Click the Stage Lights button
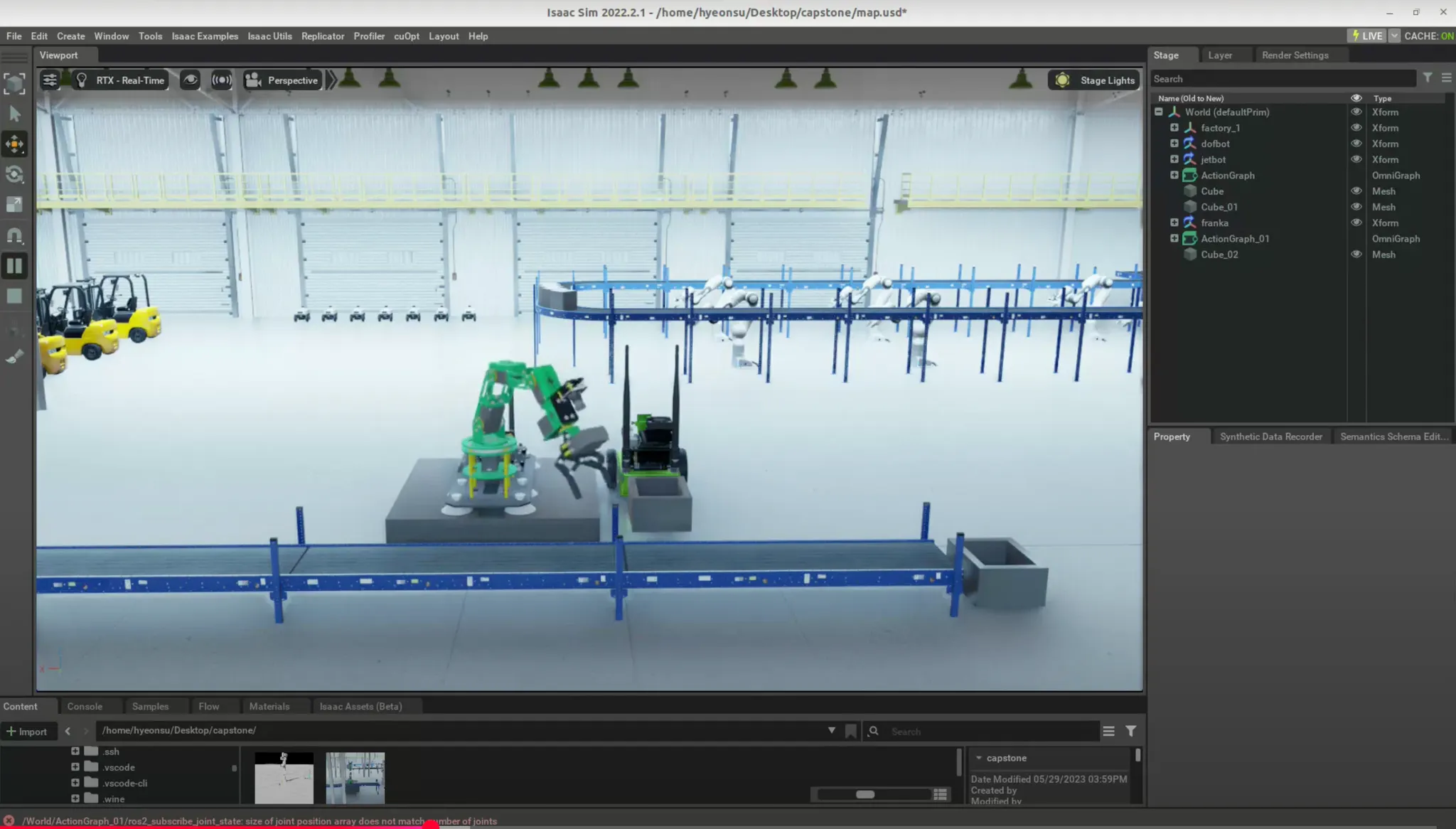Viewport: 1456px width, 829px height. (1095, 80)
